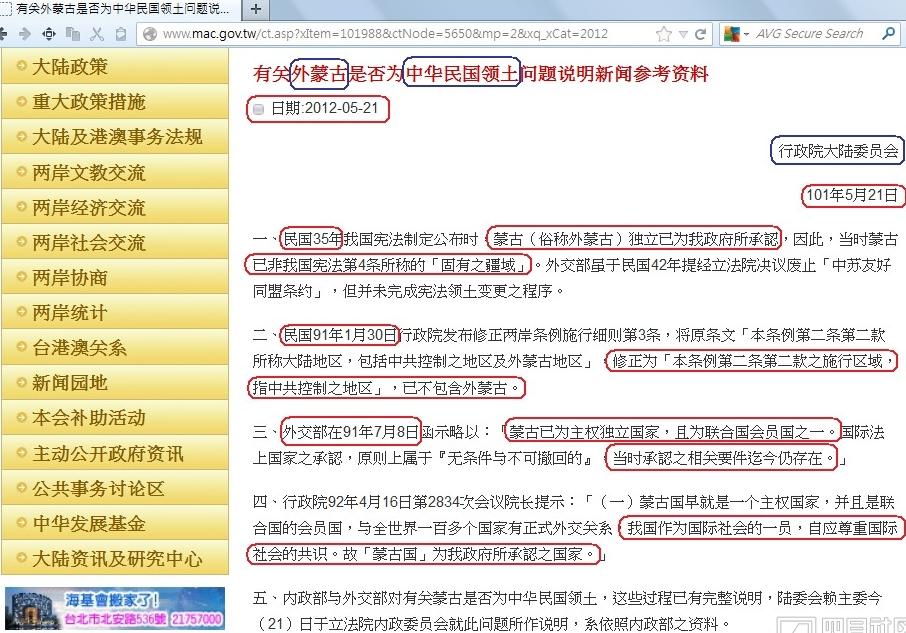Open 重大政策措施 sidebar menu
The image size is (906, 633).
115,102
